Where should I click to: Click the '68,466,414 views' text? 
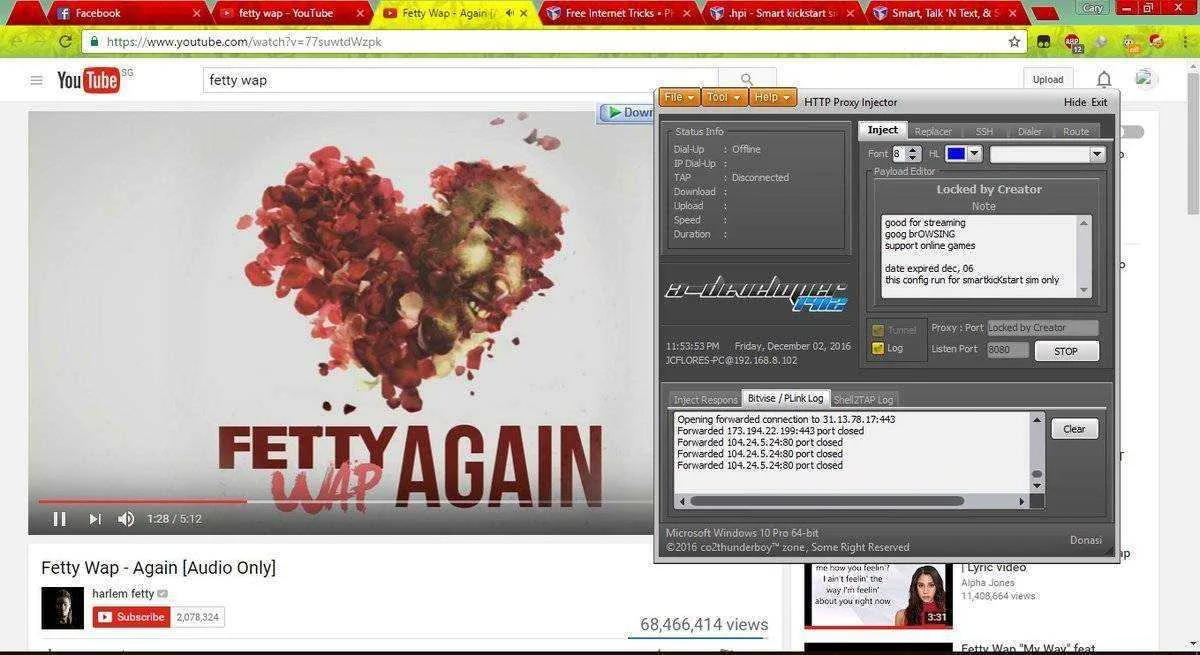(x=704, y=624)
